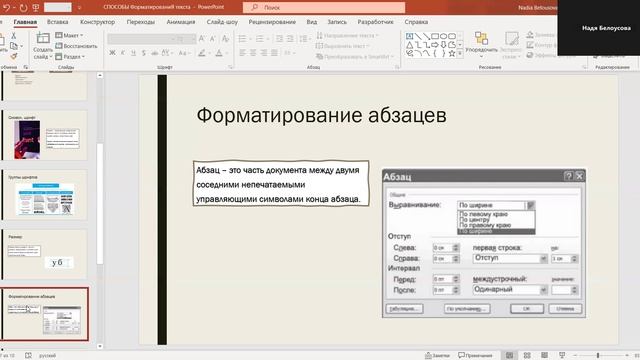The height and width of the screenshot is (360, 640).
Task: Select the Размер slide thumbnail
Action: [x=45, y=255]
